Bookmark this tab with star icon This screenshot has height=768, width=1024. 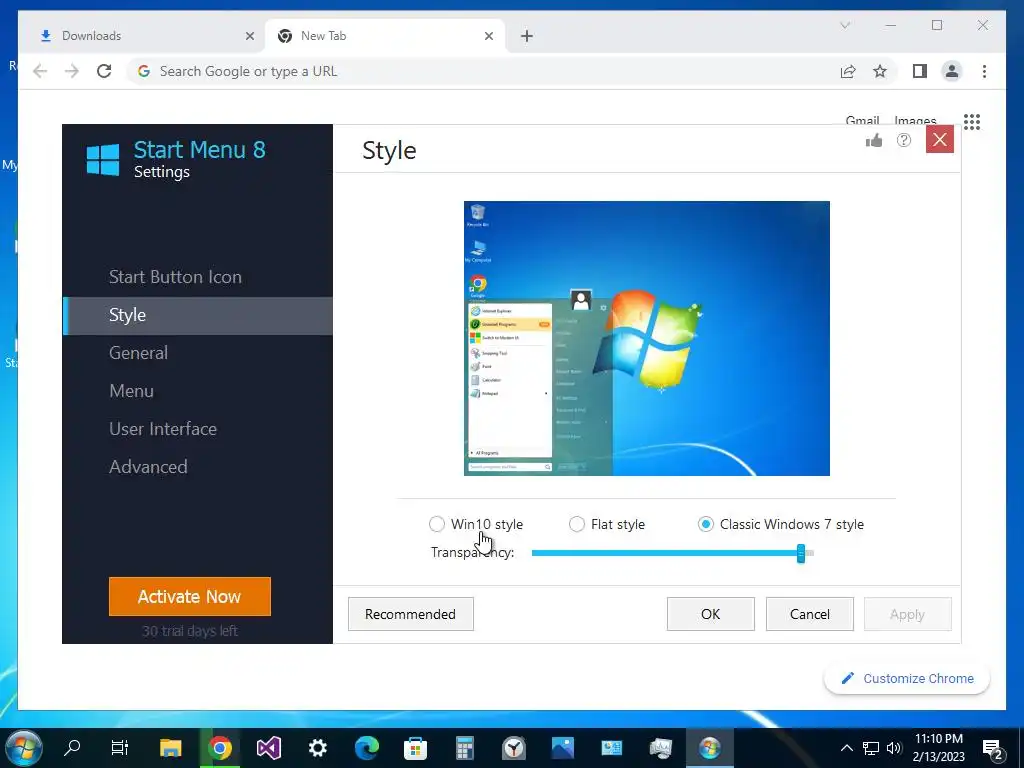click(880, 71)
